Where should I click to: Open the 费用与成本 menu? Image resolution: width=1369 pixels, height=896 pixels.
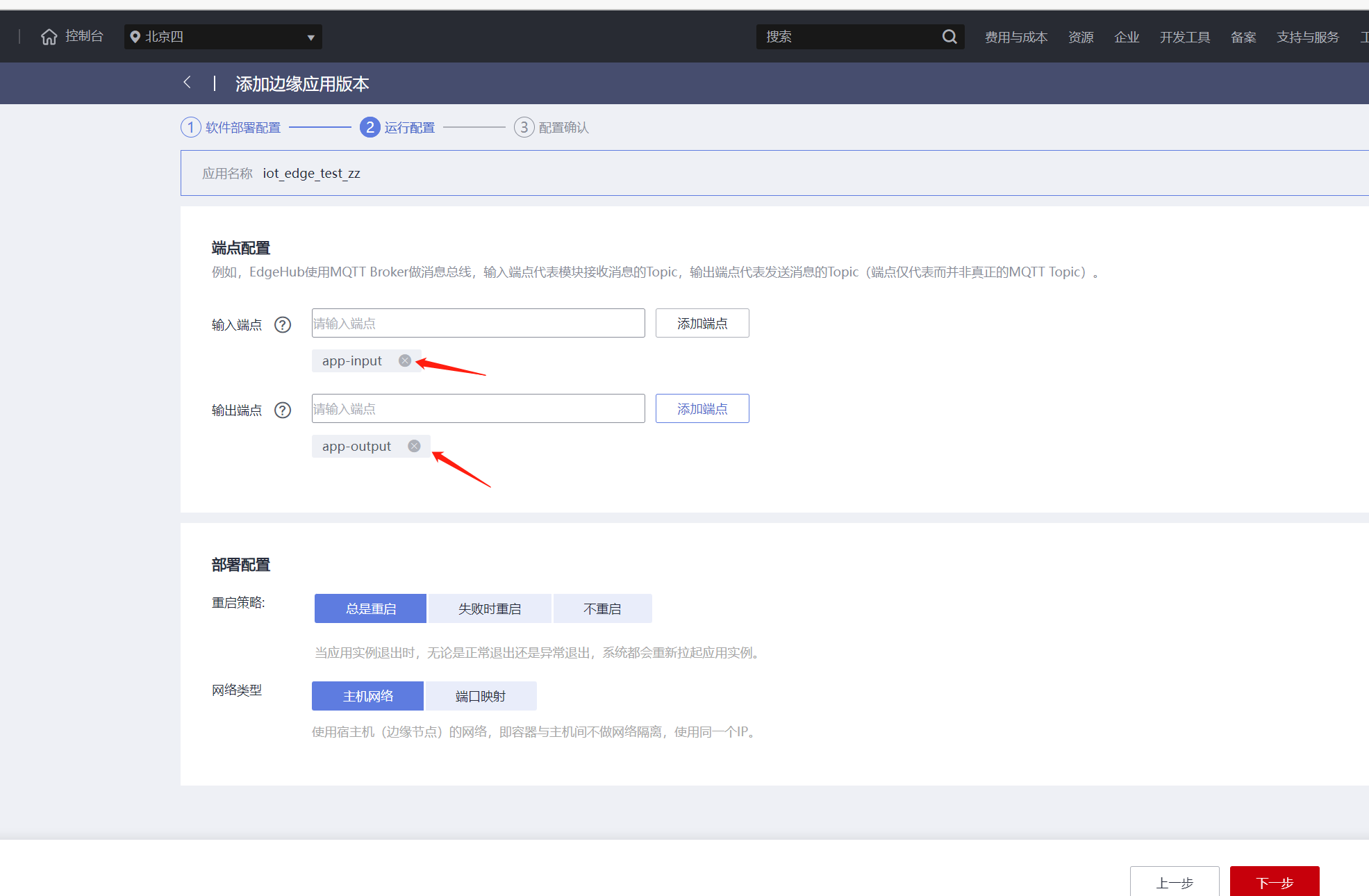[1015, 37]
